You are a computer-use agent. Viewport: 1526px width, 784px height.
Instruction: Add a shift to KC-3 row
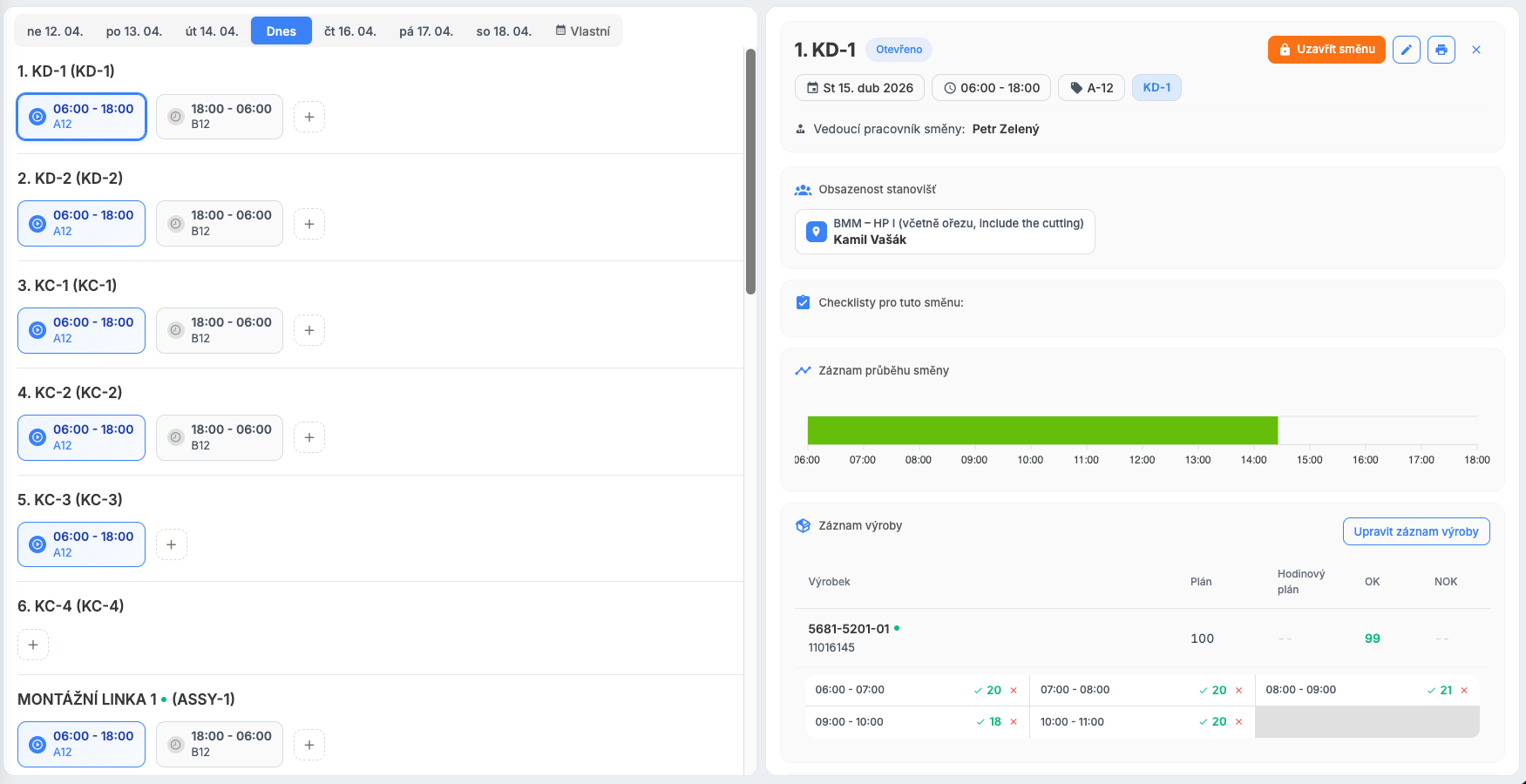click(172, 544)
